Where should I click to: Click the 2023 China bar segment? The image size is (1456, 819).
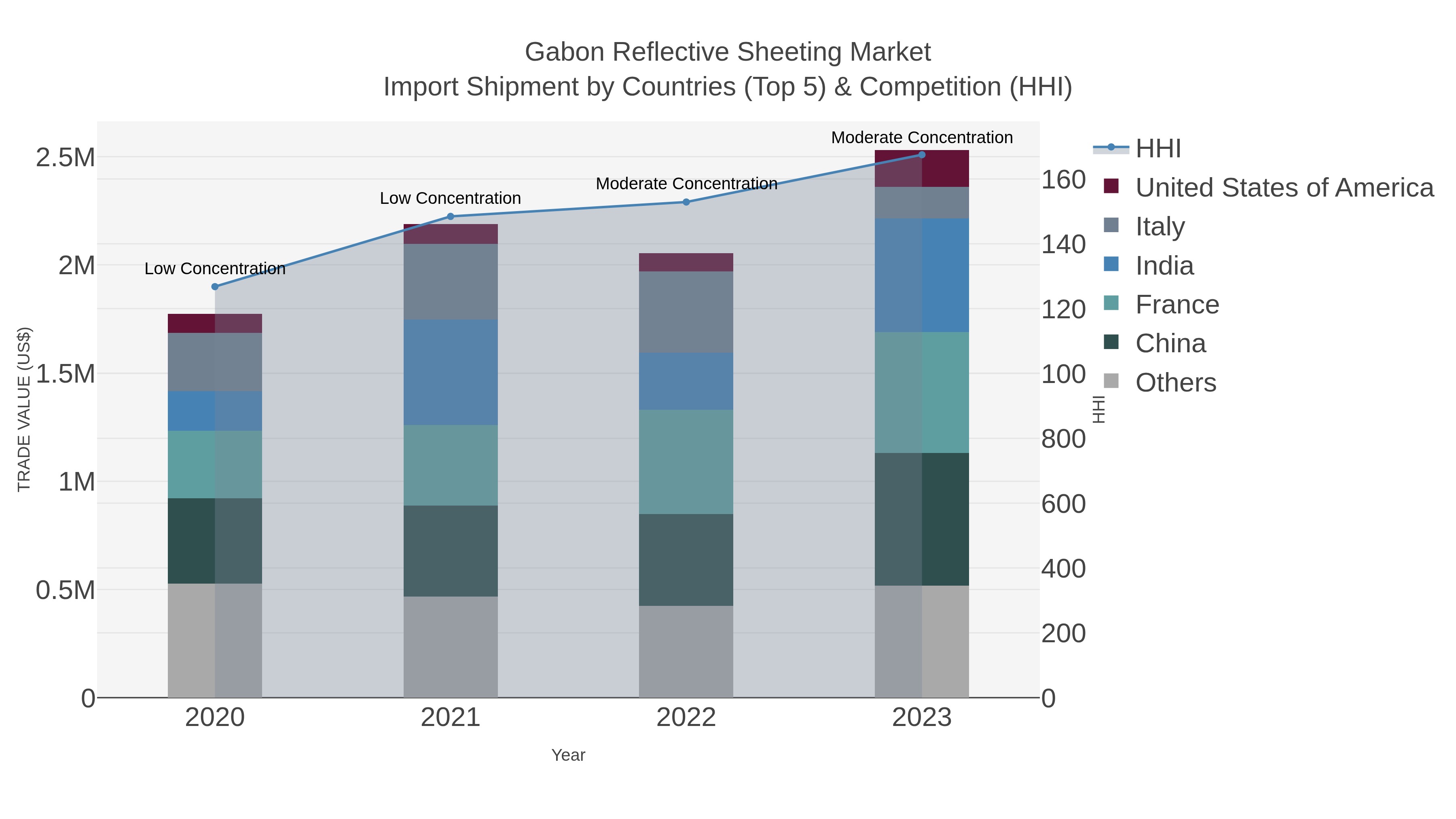pyautogui.click(x=922, y=519)
